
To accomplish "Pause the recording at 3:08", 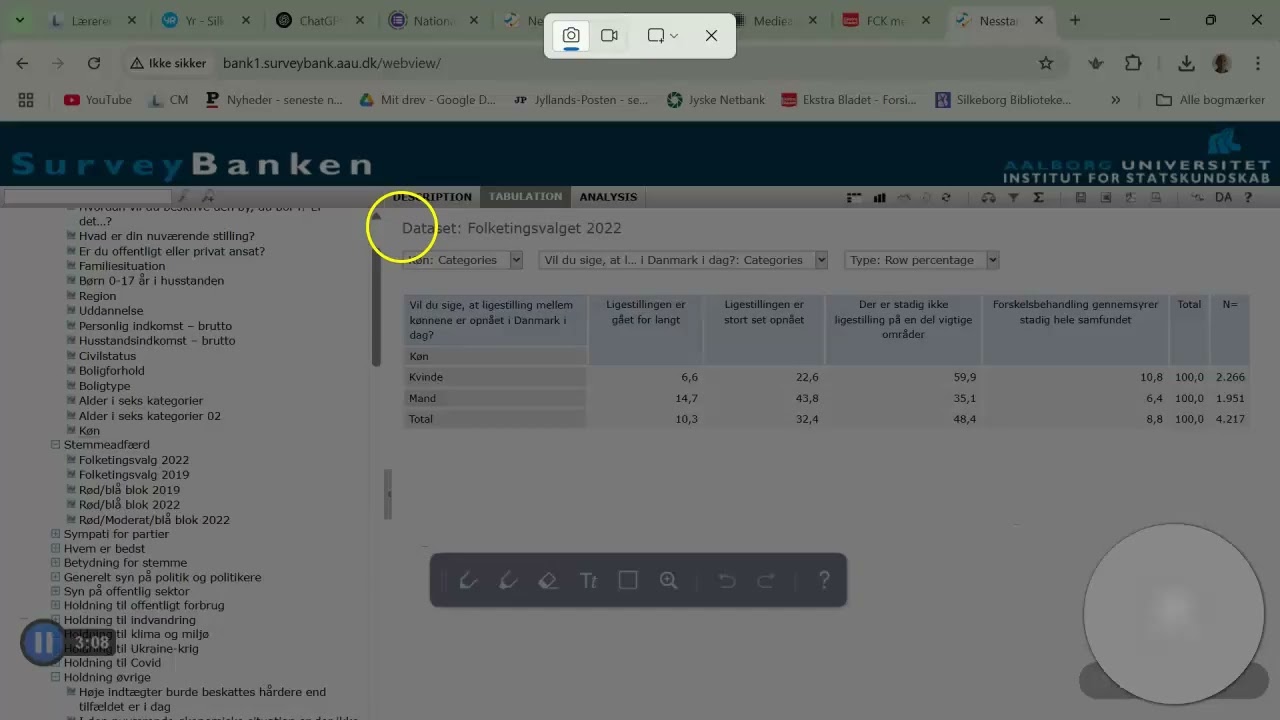I will click(x=43, y=642).
